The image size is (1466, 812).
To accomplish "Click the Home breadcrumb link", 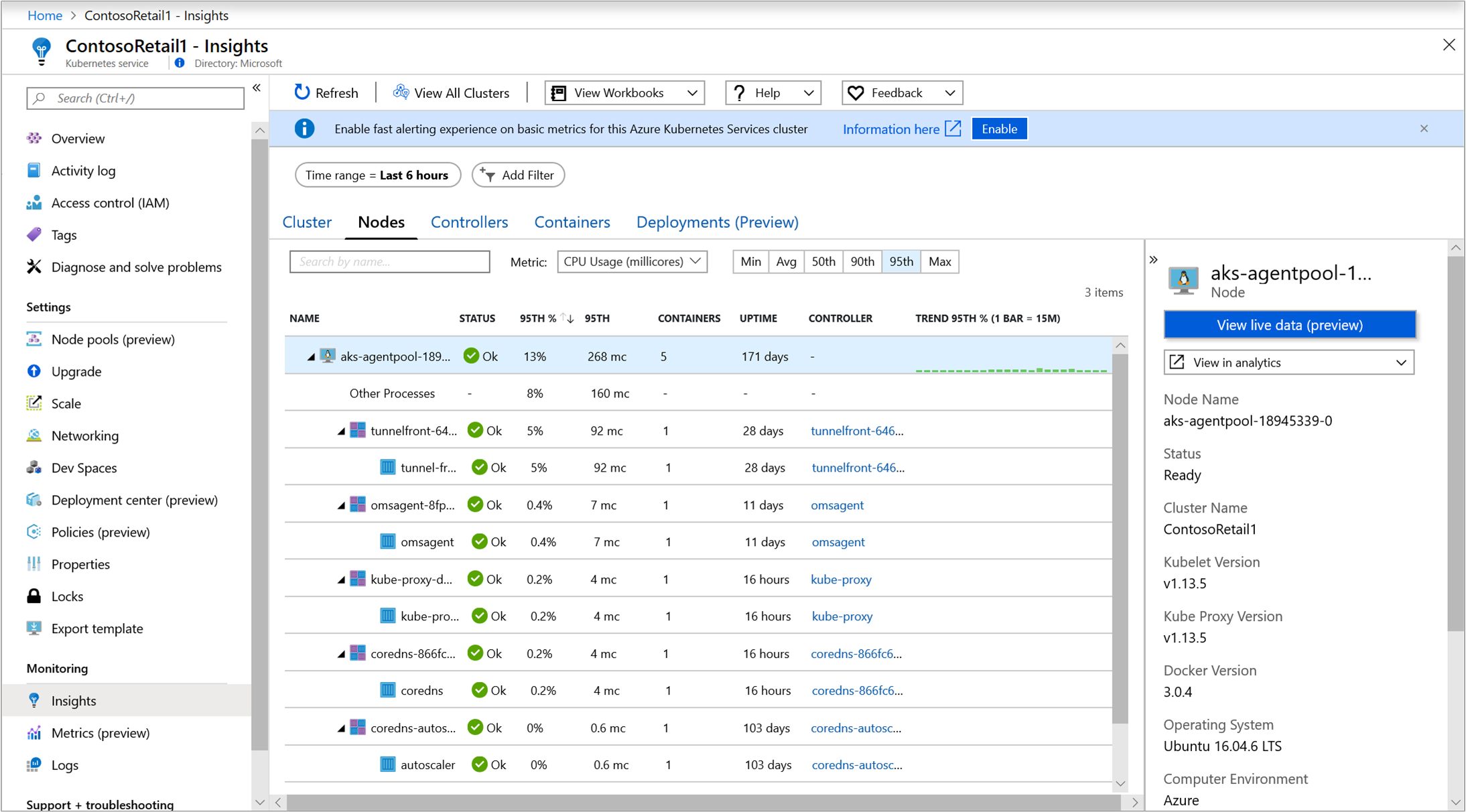I will coord(45,15).
